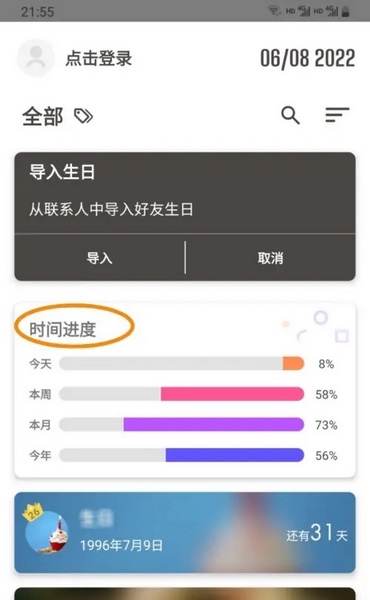Tap the 取消 button
The width and height of the screenshot is (370, 600).
[271, 258]
